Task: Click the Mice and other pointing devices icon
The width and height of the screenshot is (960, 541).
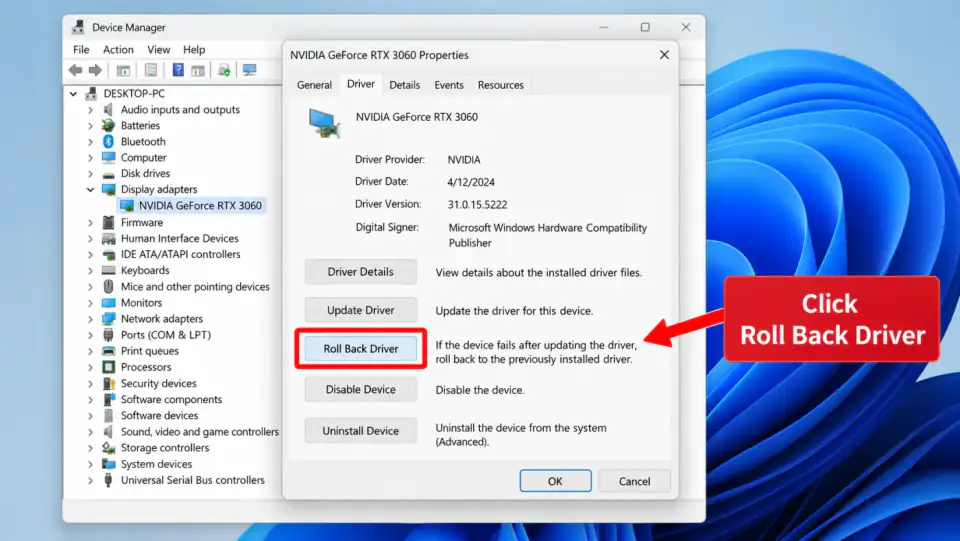Action: (x=108, y=286)
